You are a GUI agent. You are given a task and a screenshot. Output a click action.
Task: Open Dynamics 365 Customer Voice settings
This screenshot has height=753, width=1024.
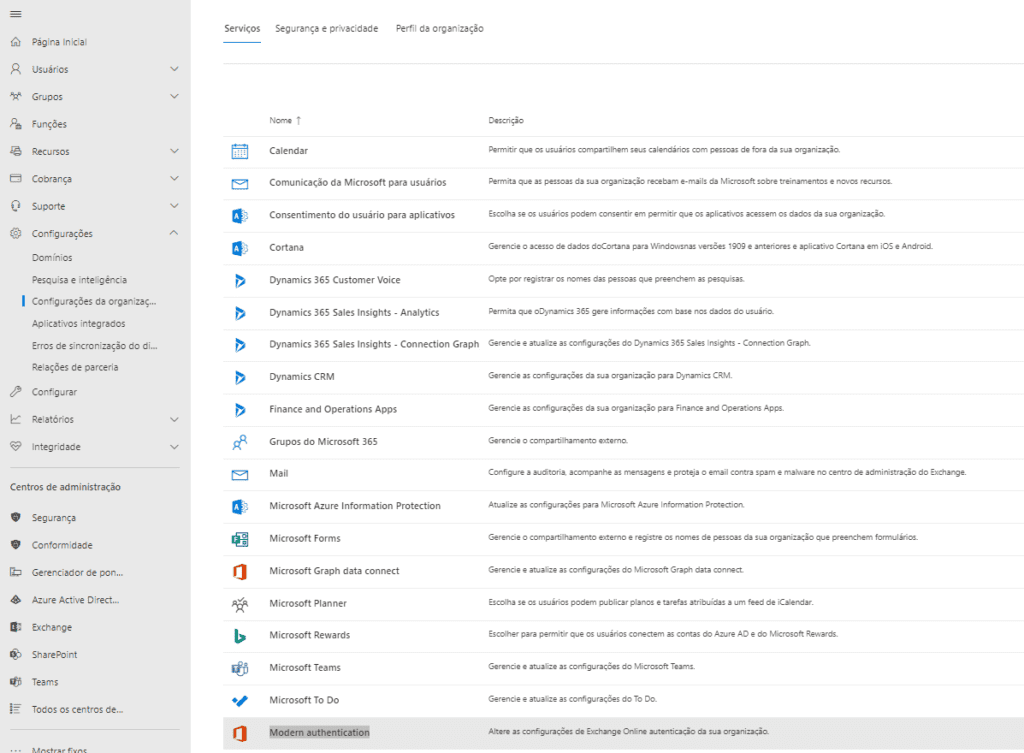point(334,280)
